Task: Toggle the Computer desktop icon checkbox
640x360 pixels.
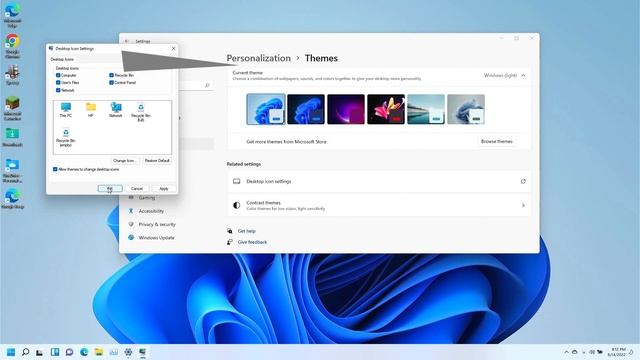Action: coord(58,75)
